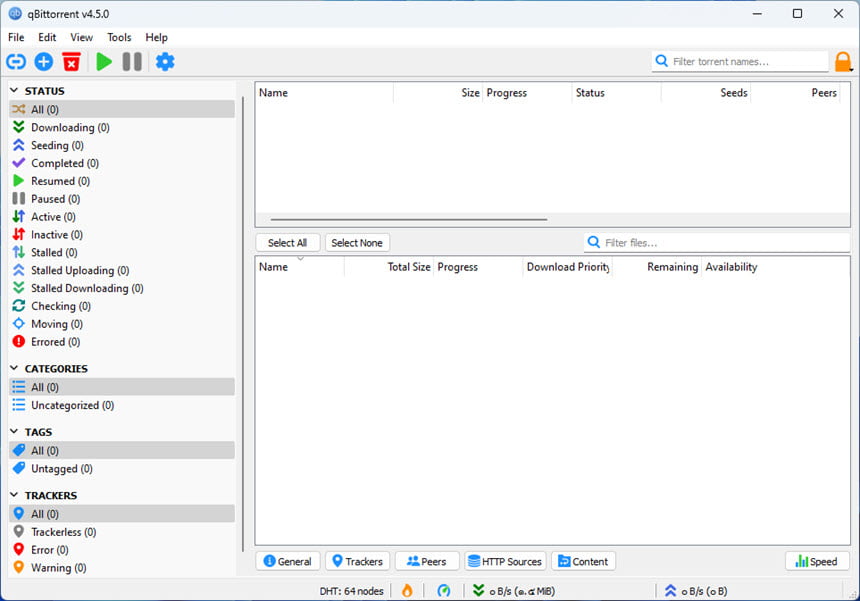
Task: Open the Tools menu
Action: click(119, 37)
